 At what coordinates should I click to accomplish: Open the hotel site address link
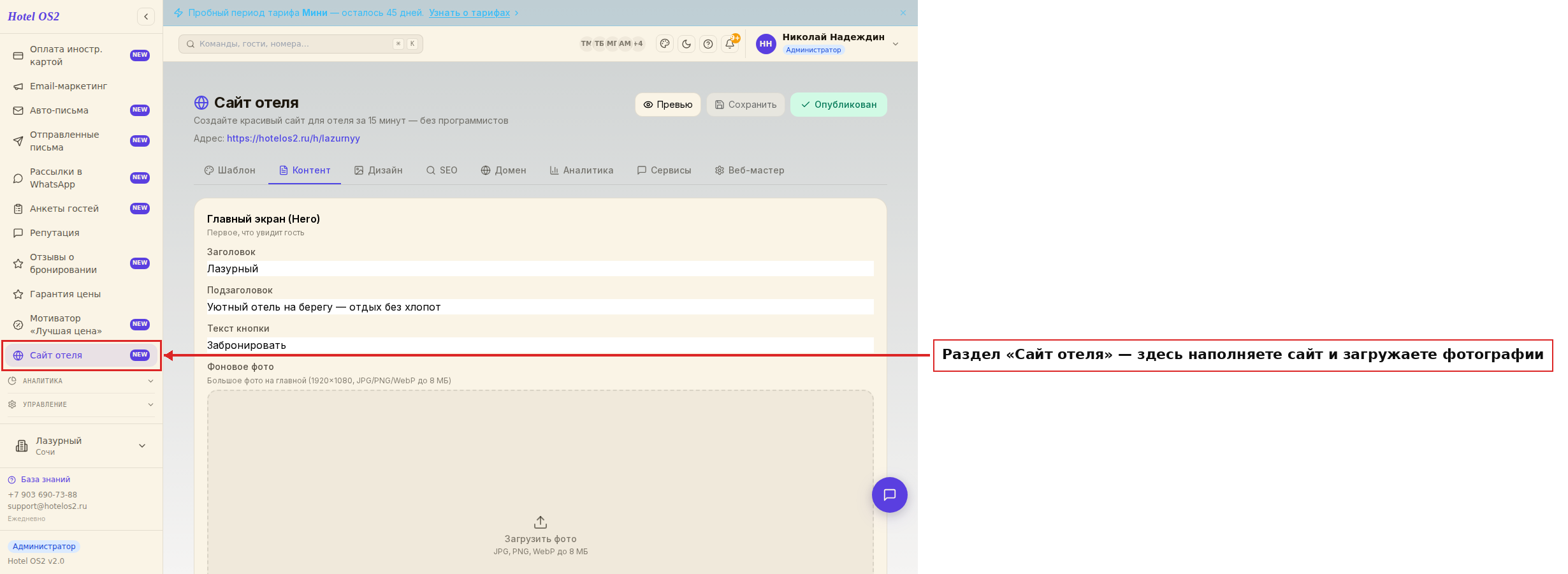click(293, 138)
